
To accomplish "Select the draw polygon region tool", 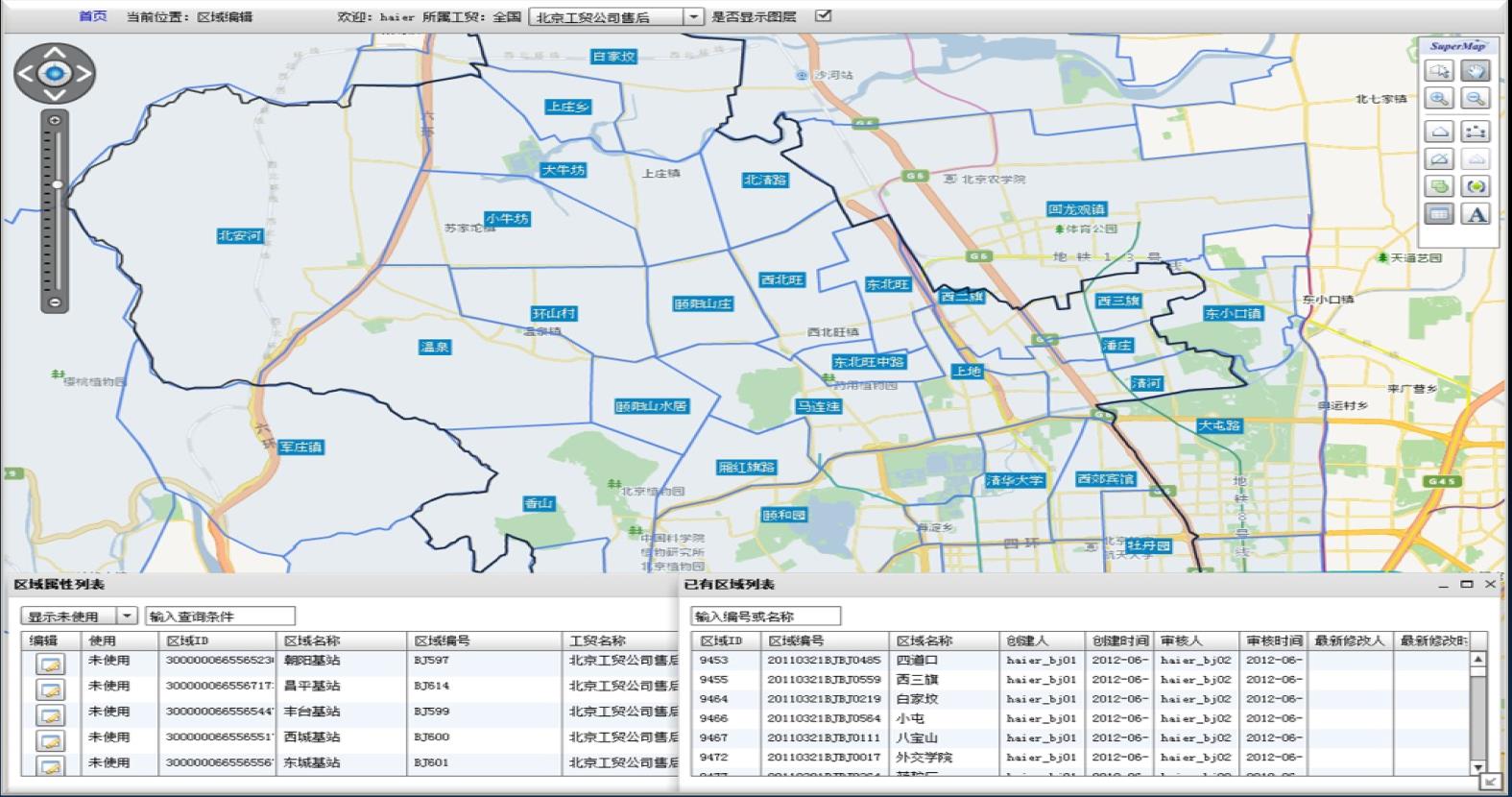I will tap(1439, 131).
